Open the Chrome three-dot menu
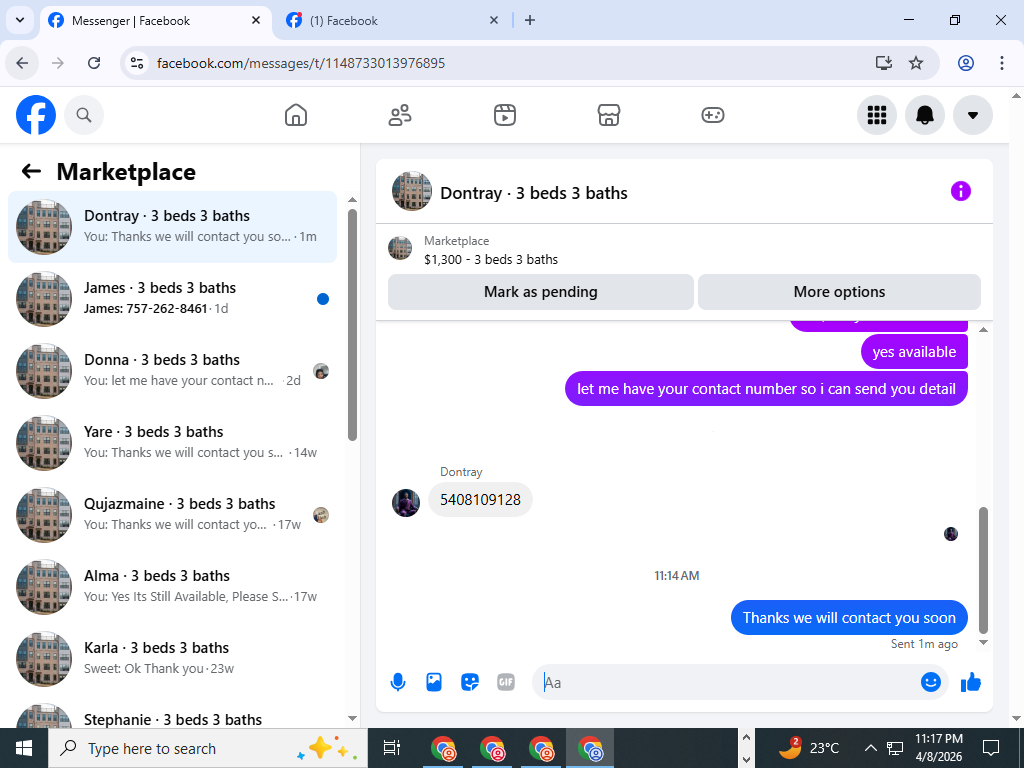1024x768 pixels. click(1002, 63)
